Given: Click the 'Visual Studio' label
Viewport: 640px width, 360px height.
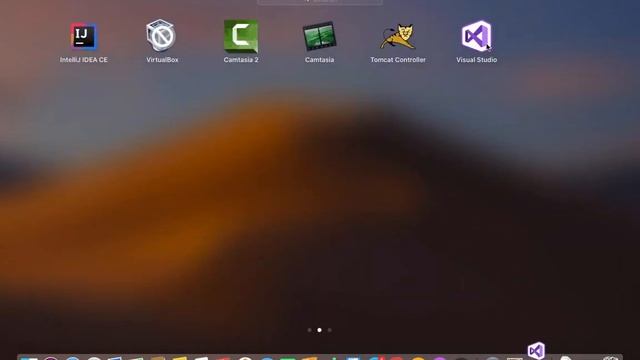Looking at the screenshot, I should [476, 60].
